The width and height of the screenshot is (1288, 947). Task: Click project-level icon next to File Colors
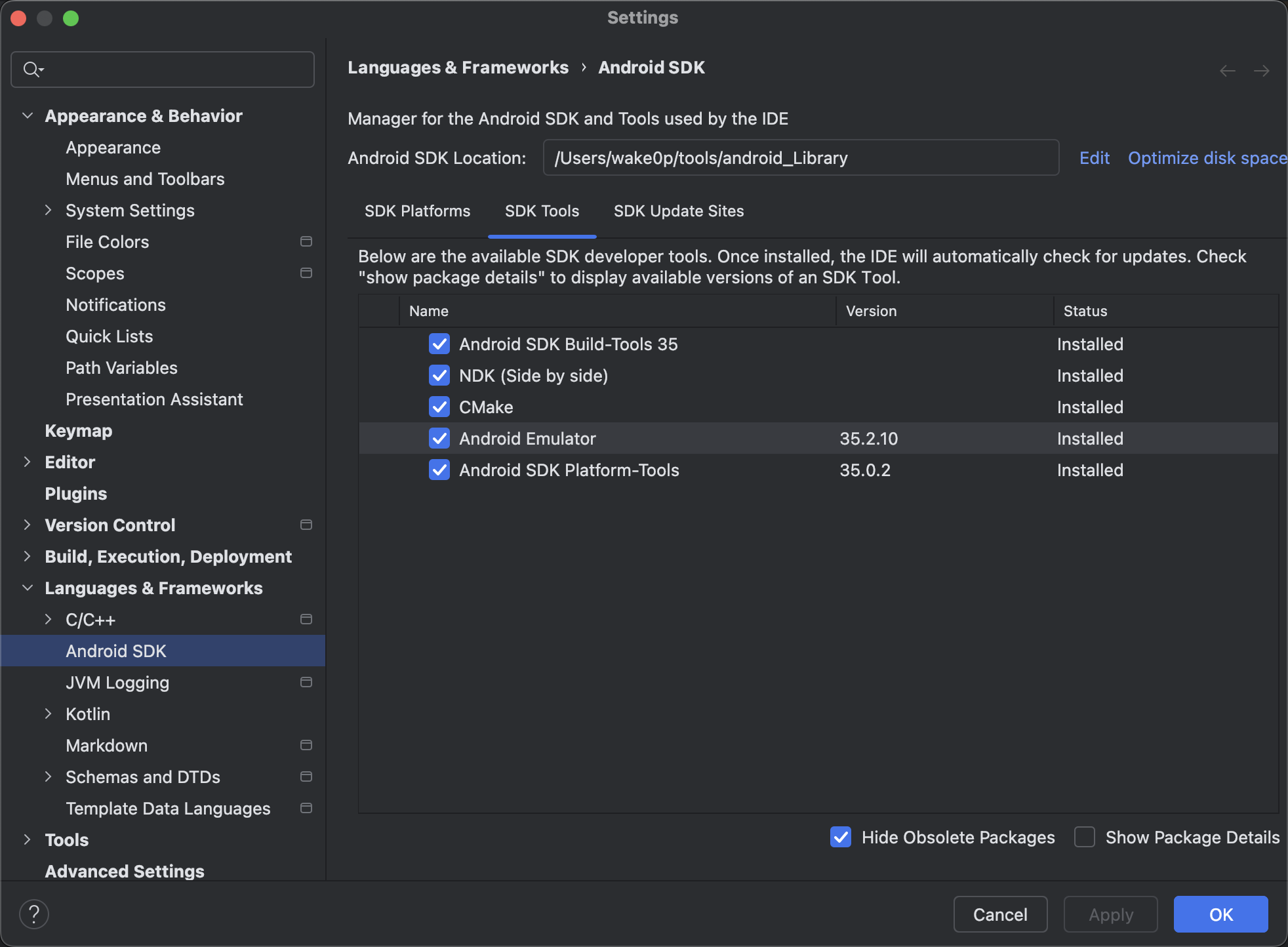[x=306, y=241]
